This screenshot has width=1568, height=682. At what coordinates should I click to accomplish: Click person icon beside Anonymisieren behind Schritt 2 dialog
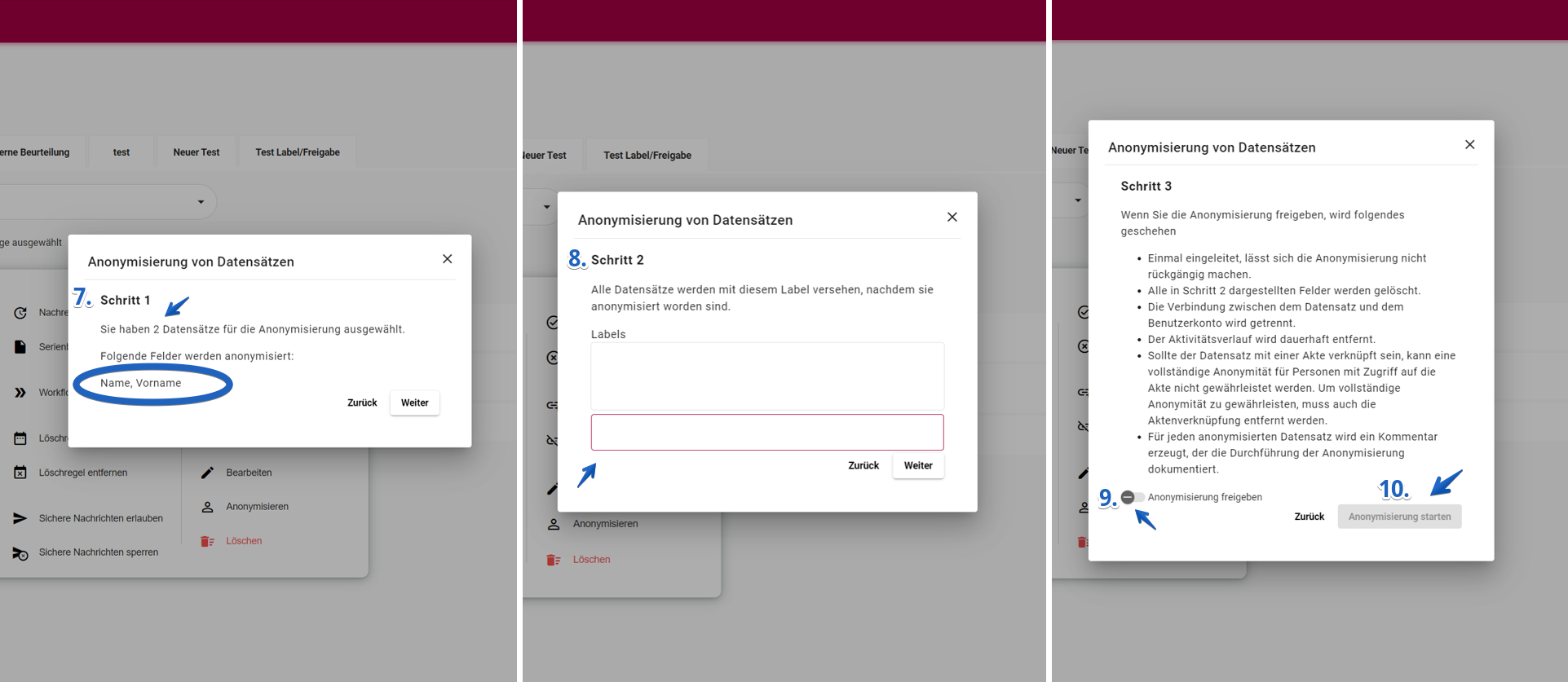554,524
